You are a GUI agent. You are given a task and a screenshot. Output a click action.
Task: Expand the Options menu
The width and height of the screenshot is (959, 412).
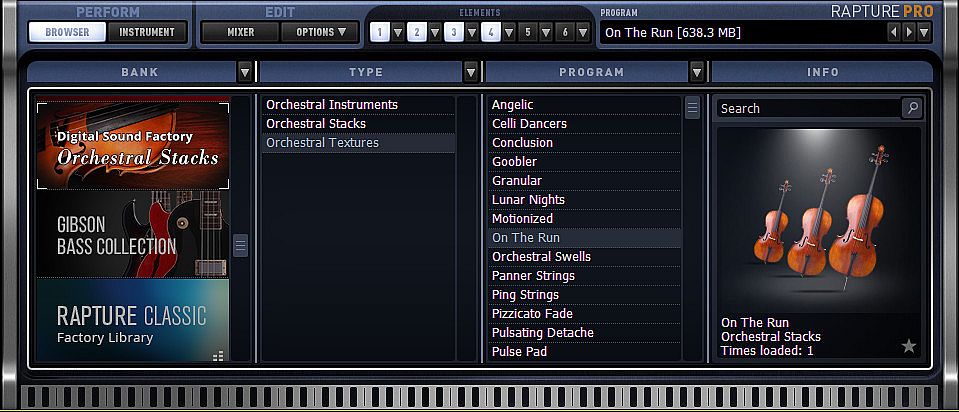pyautogui.click(x=320, y=32)
